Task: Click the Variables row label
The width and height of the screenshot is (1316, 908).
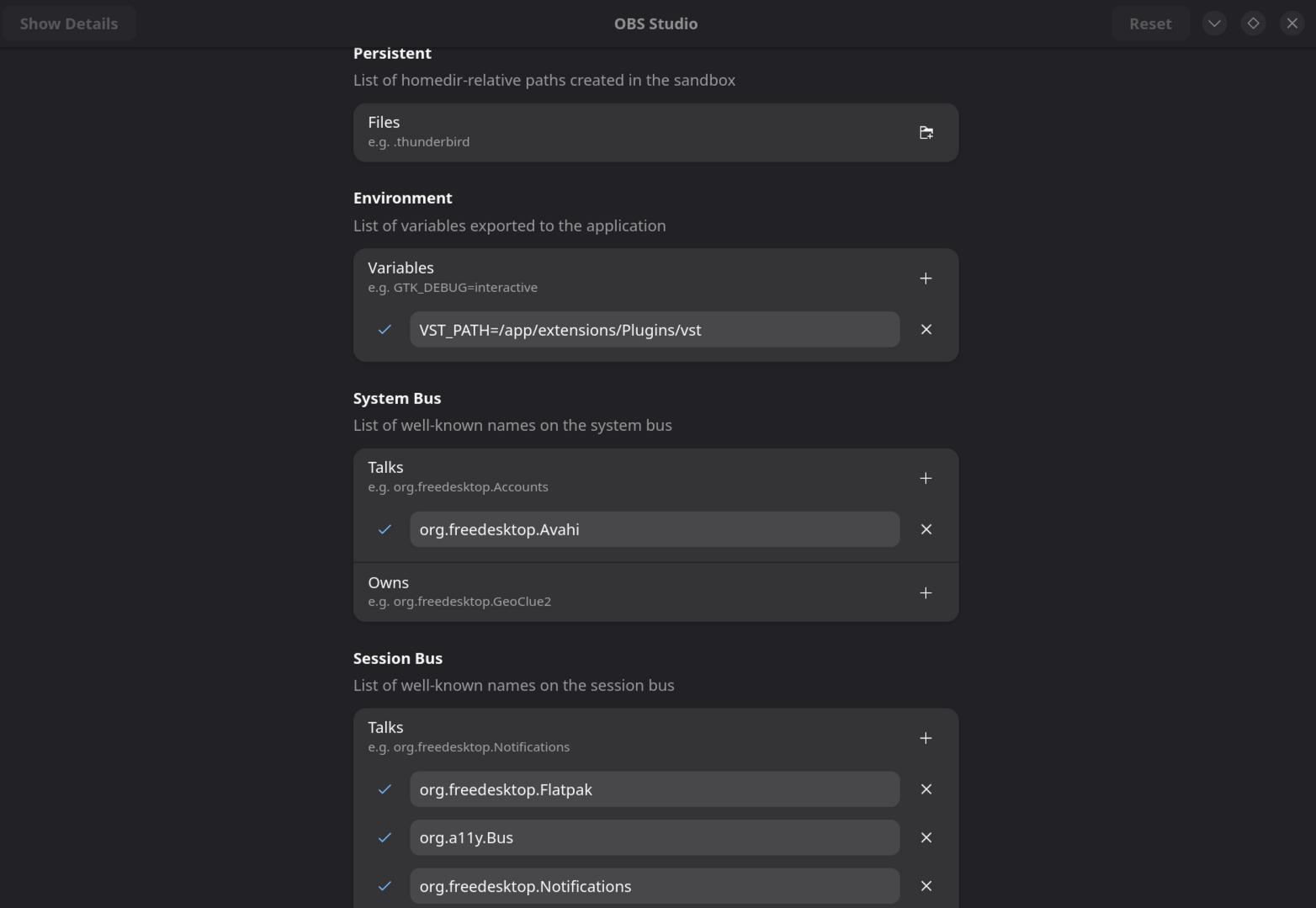Action: [x=401, y=268]
